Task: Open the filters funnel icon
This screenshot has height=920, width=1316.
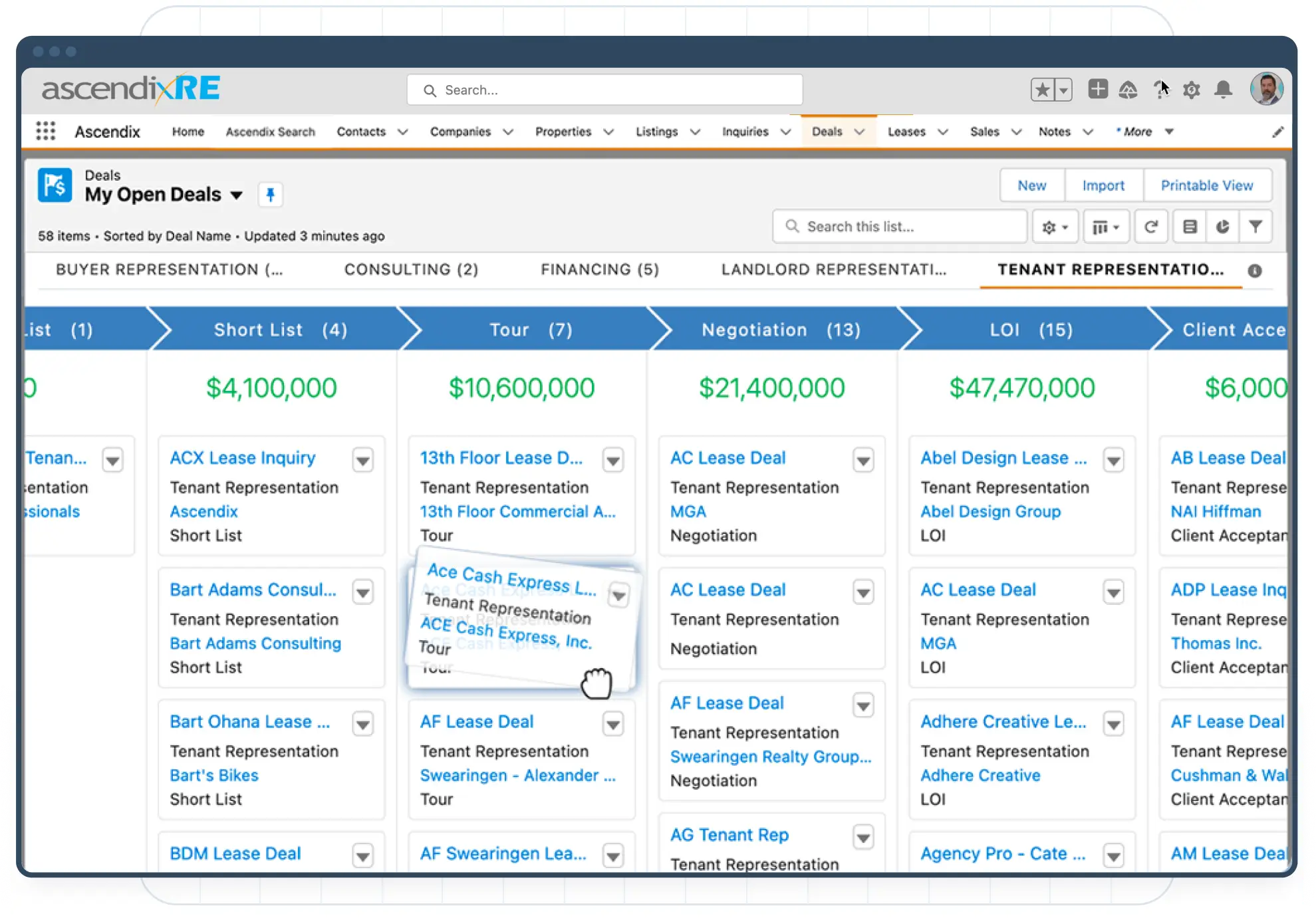Action: coord(1255,227)
